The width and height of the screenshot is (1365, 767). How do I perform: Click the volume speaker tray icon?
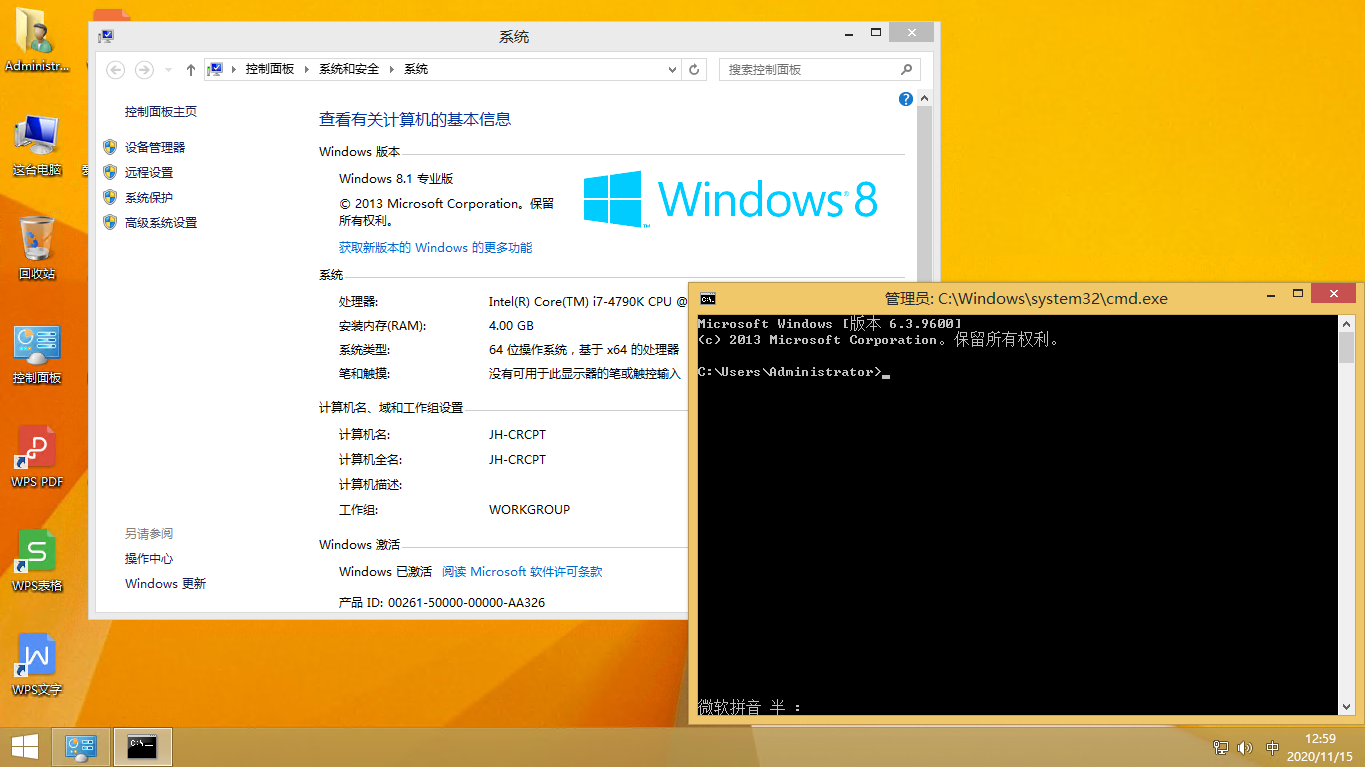[1245, 748]
